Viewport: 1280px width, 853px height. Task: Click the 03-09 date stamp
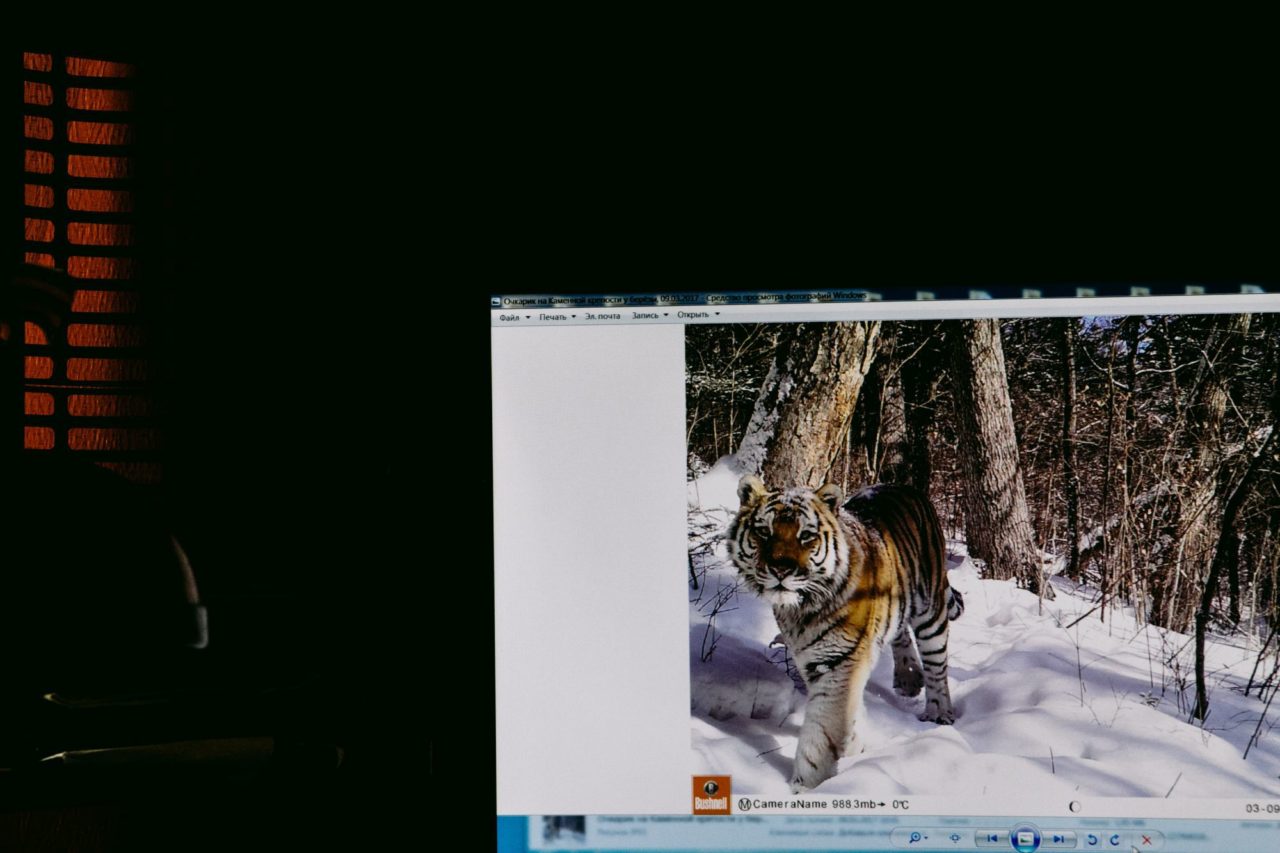coord(1261,808)
